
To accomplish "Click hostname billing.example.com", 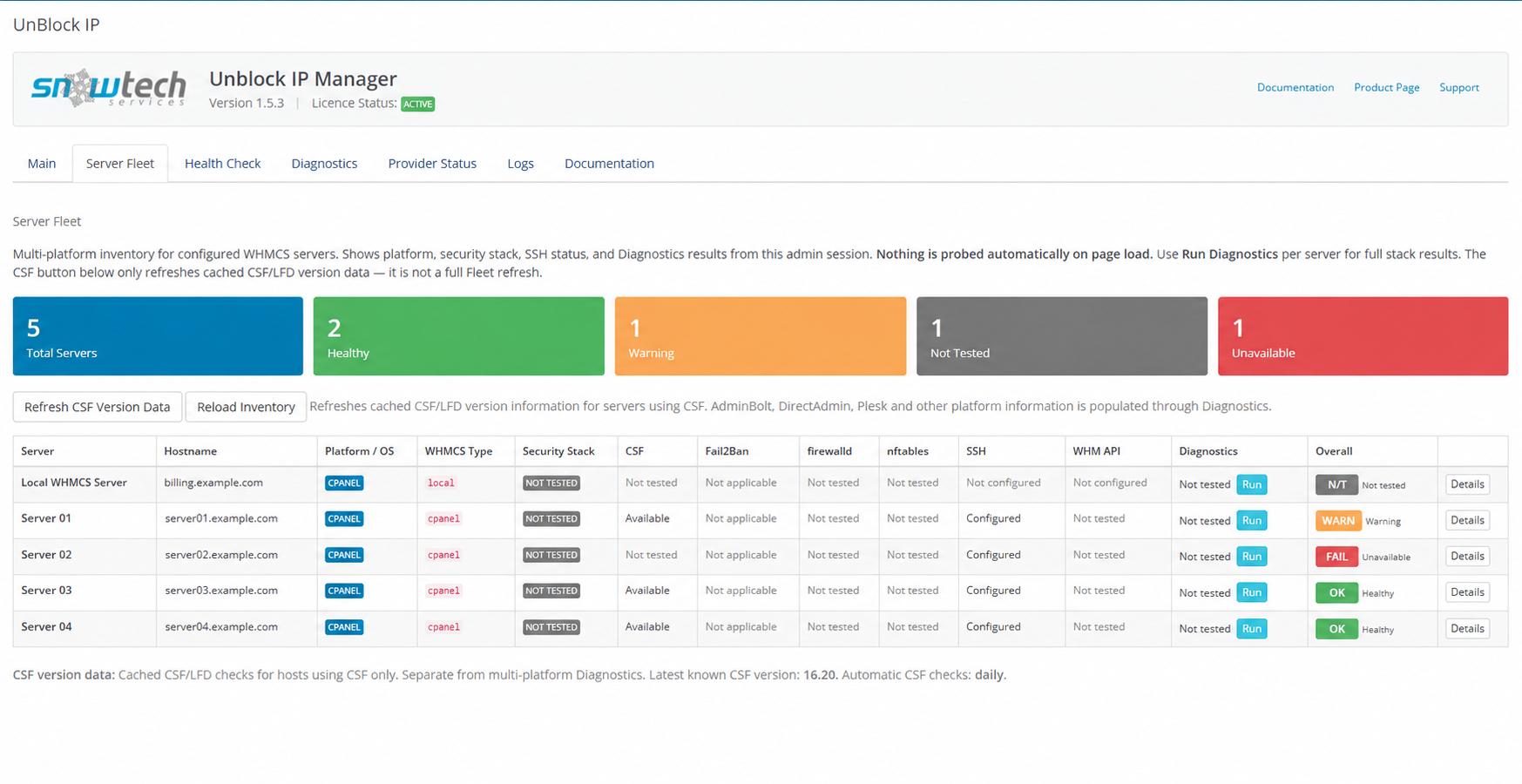I will 213,483.
